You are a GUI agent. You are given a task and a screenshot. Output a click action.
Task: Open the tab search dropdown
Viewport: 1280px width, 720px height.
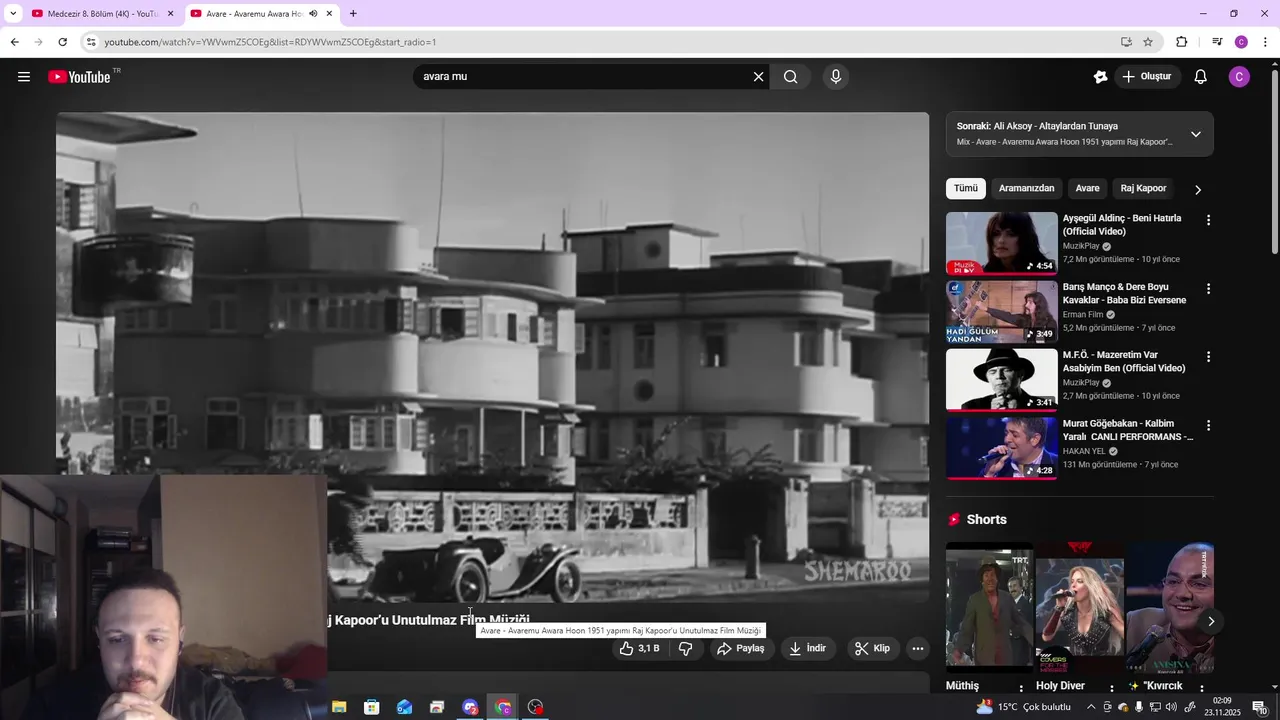13,14
